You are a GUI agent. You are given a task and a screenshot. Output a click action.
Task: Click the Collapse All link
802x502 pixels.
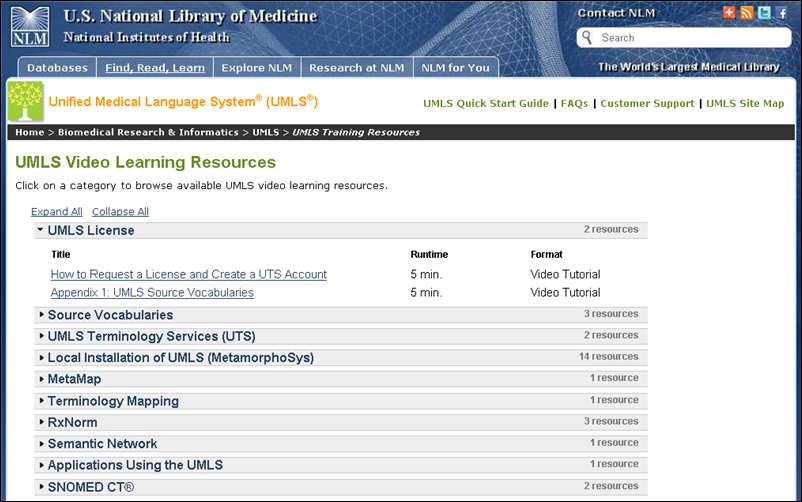[x=120, y=211]
